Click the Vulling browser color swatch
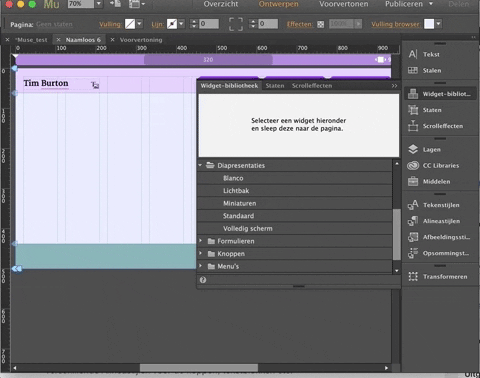This screenshot has width=480, height=378. click(x=429, y=24)
